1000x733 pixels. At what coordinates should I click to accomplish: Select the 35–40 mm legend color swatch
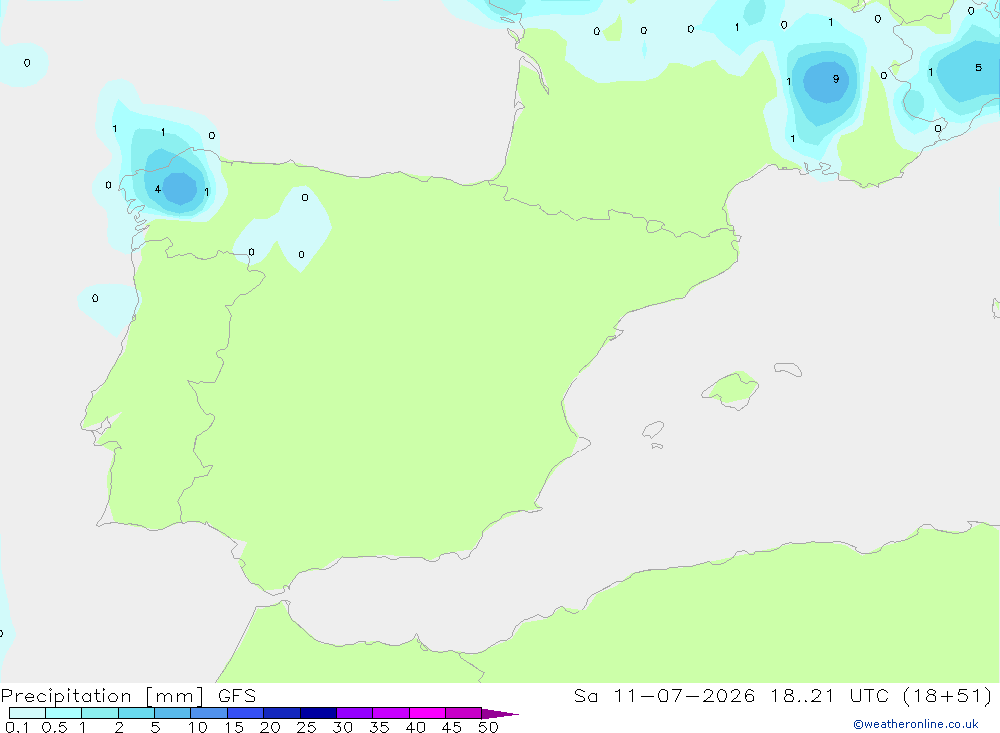click(390, 713)
